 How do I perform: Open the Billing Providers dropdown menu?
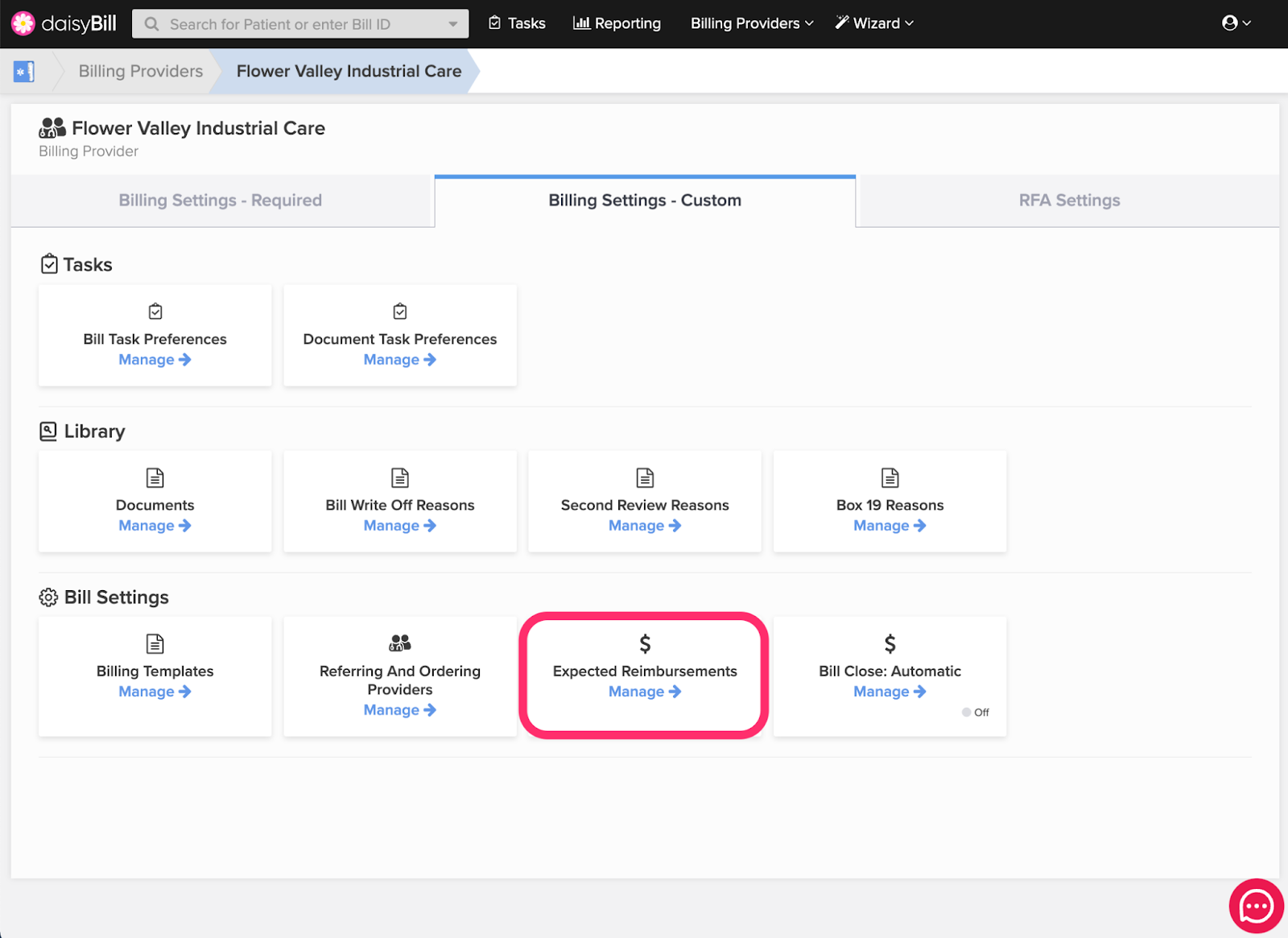752,23
